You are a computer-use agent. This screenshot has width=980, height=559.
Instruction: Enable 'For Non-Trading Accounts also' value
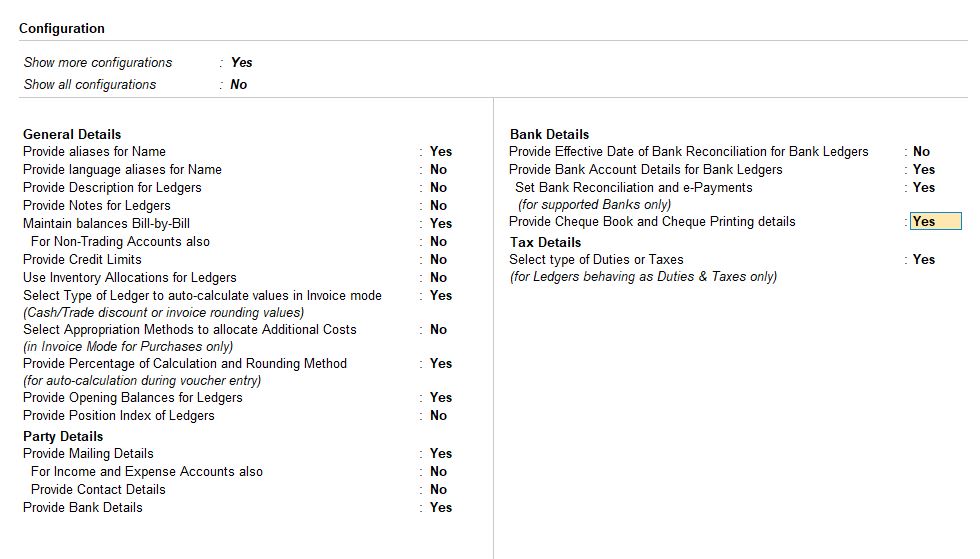pos(438,241)
